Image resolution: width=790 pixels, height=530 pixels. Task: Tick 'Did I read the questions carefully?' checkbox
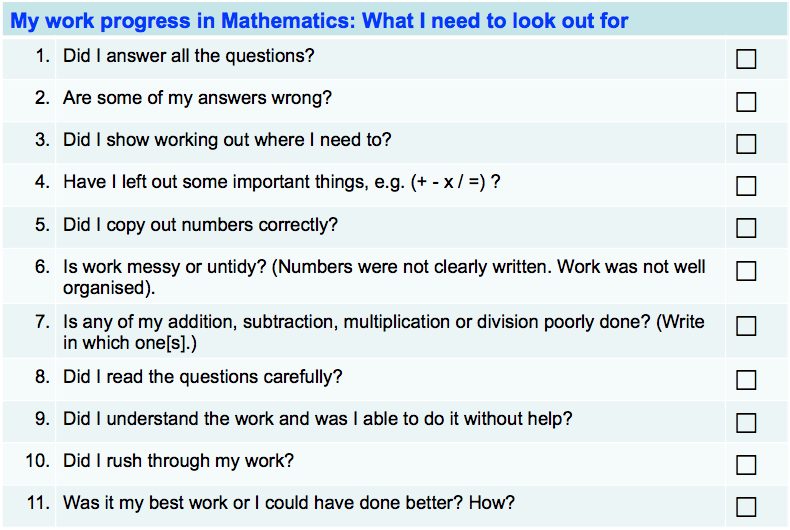[x=746, y=380]
